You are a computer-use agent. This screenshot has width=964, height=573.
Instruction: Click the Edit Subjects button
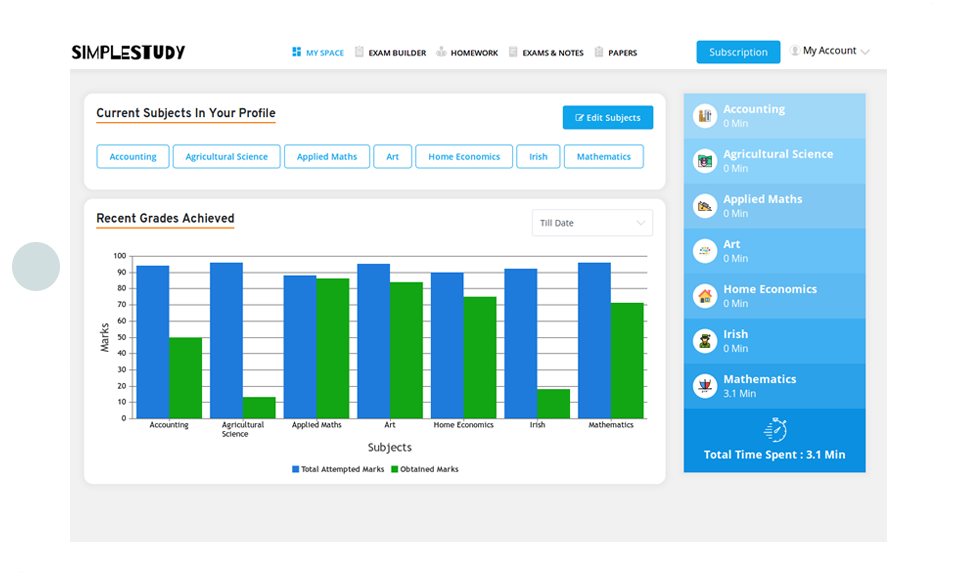click(608, 118)
